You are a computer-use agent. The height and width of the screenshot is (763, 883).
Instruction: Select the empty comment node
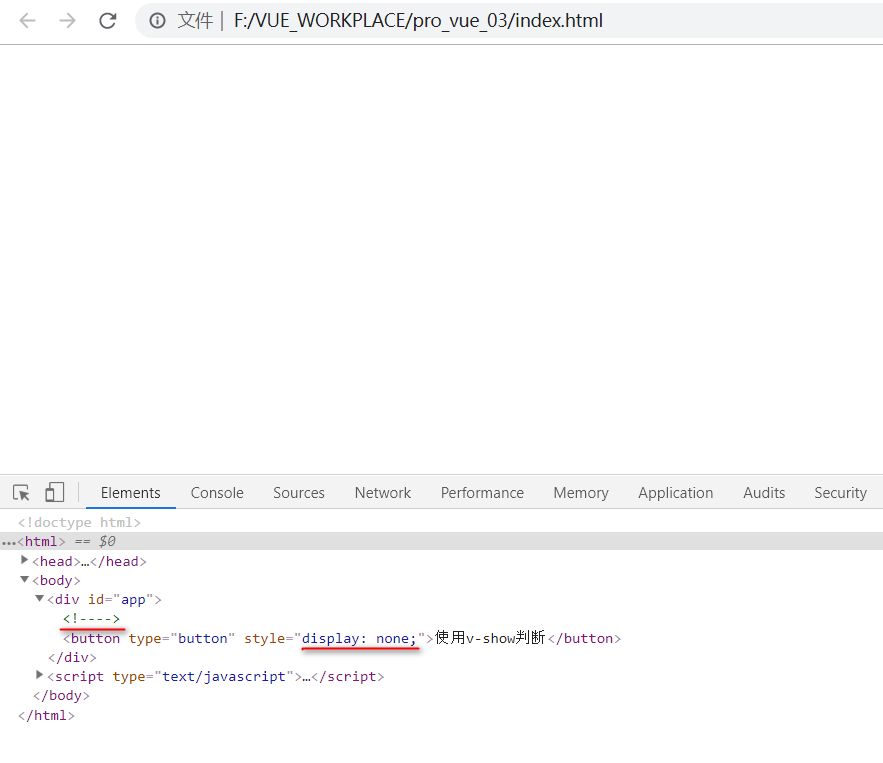coord(91,619)
